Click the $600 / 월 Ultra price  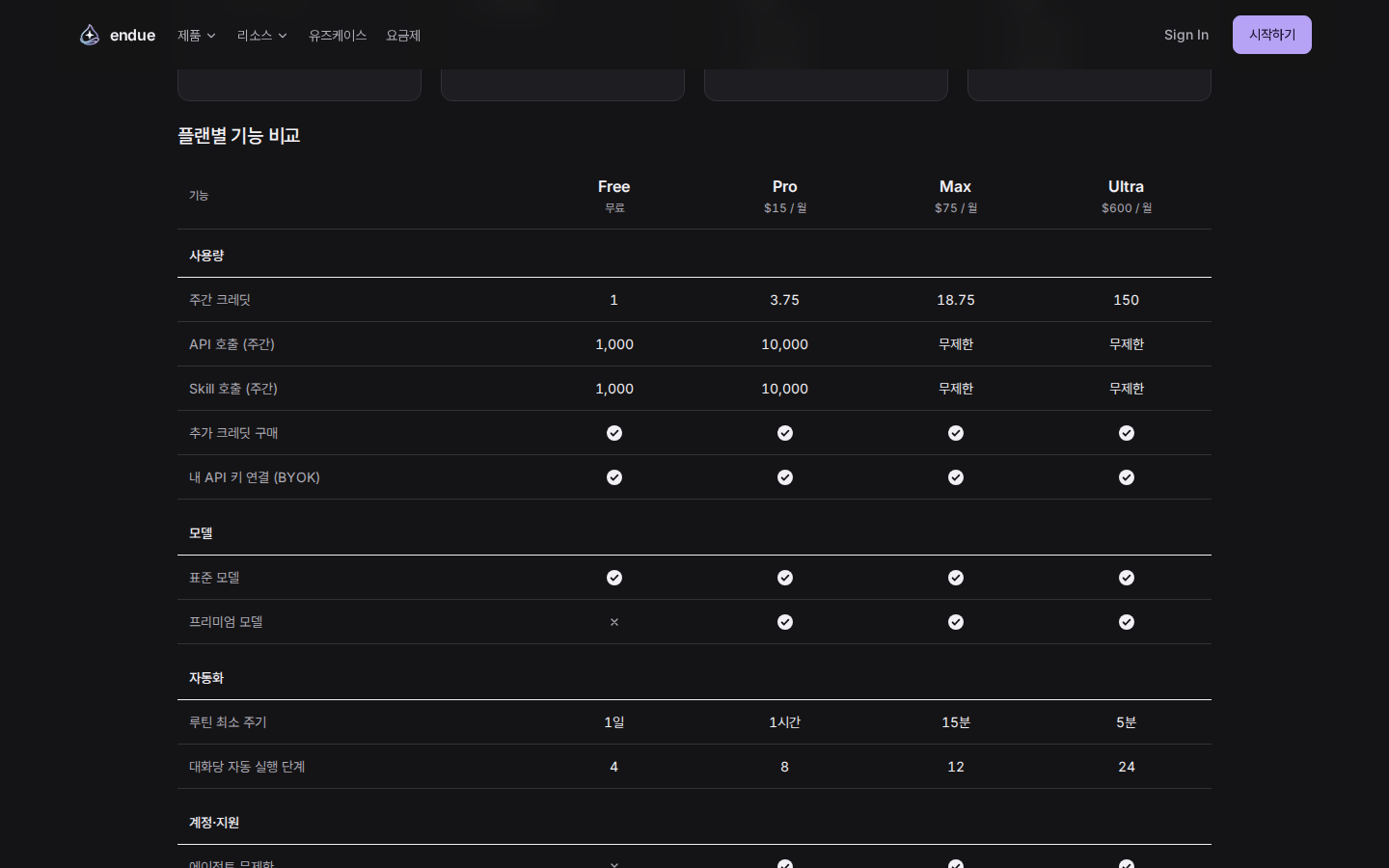(1127, 207)
